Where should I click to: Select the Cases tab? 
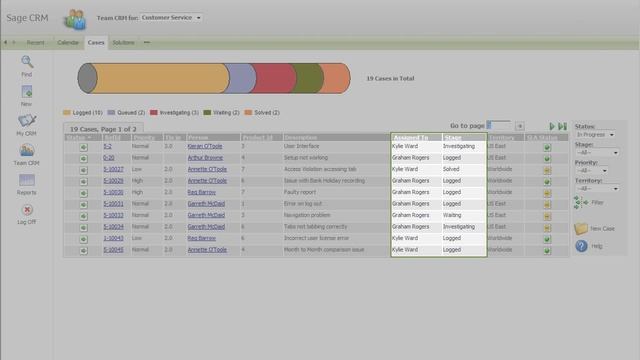(x=96, y=42)
